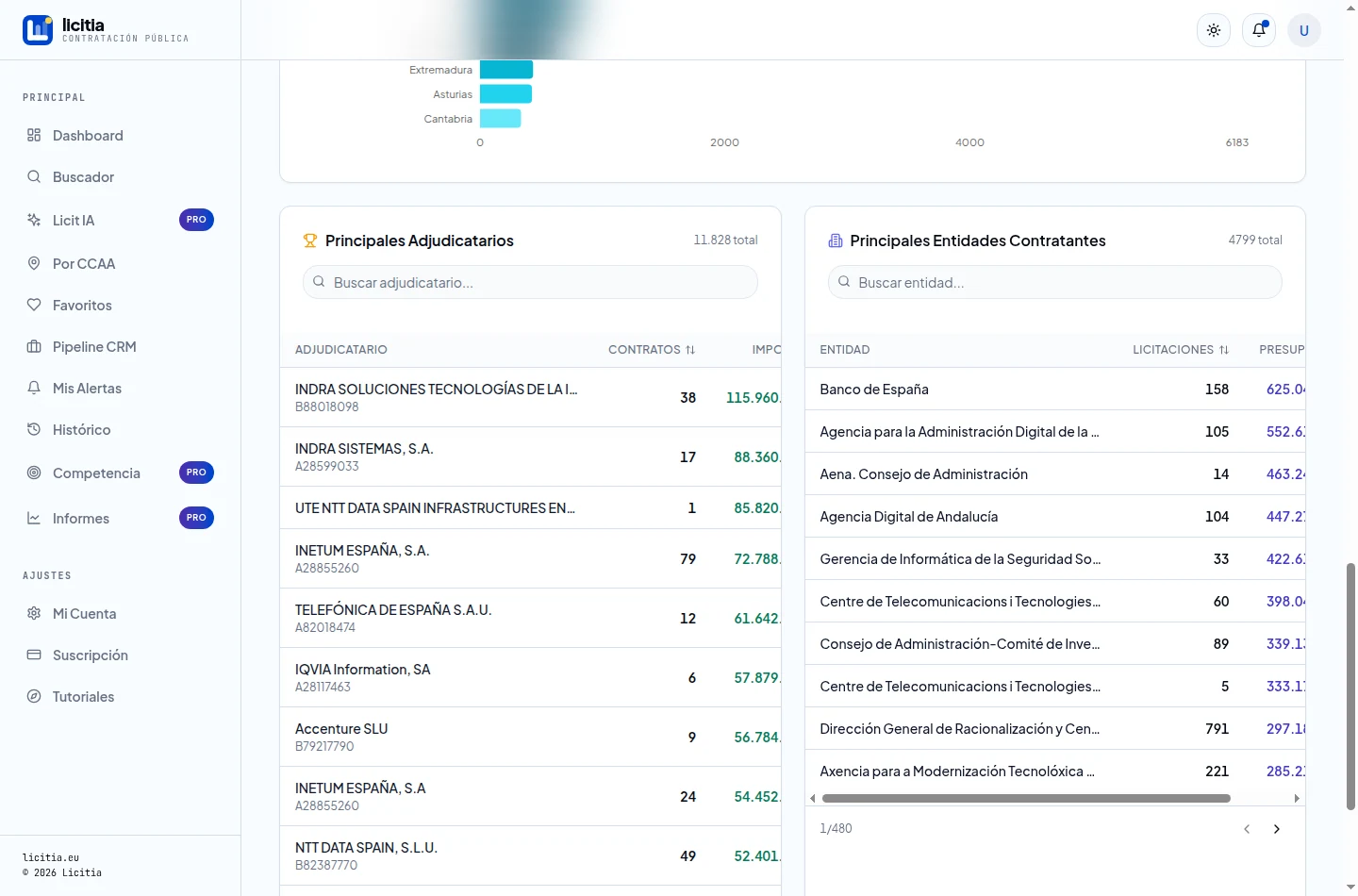Open Histórico label in sidebar
This screenshot has width=1358, height=896.
pyautogui.click(x=81, y=430)
